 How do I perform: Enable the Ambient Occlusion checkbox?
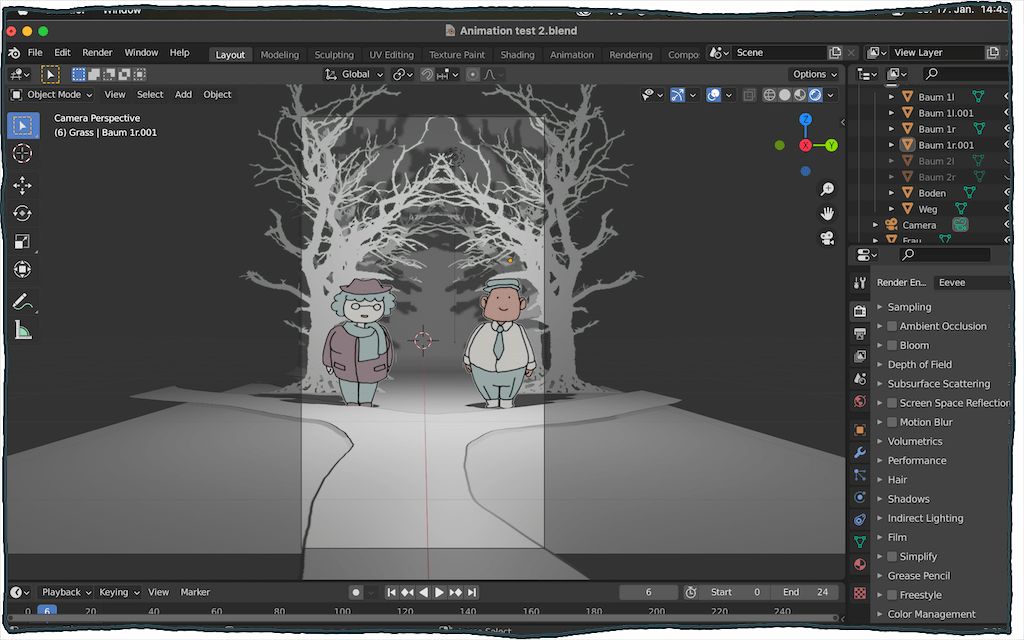tap(892, 327)
